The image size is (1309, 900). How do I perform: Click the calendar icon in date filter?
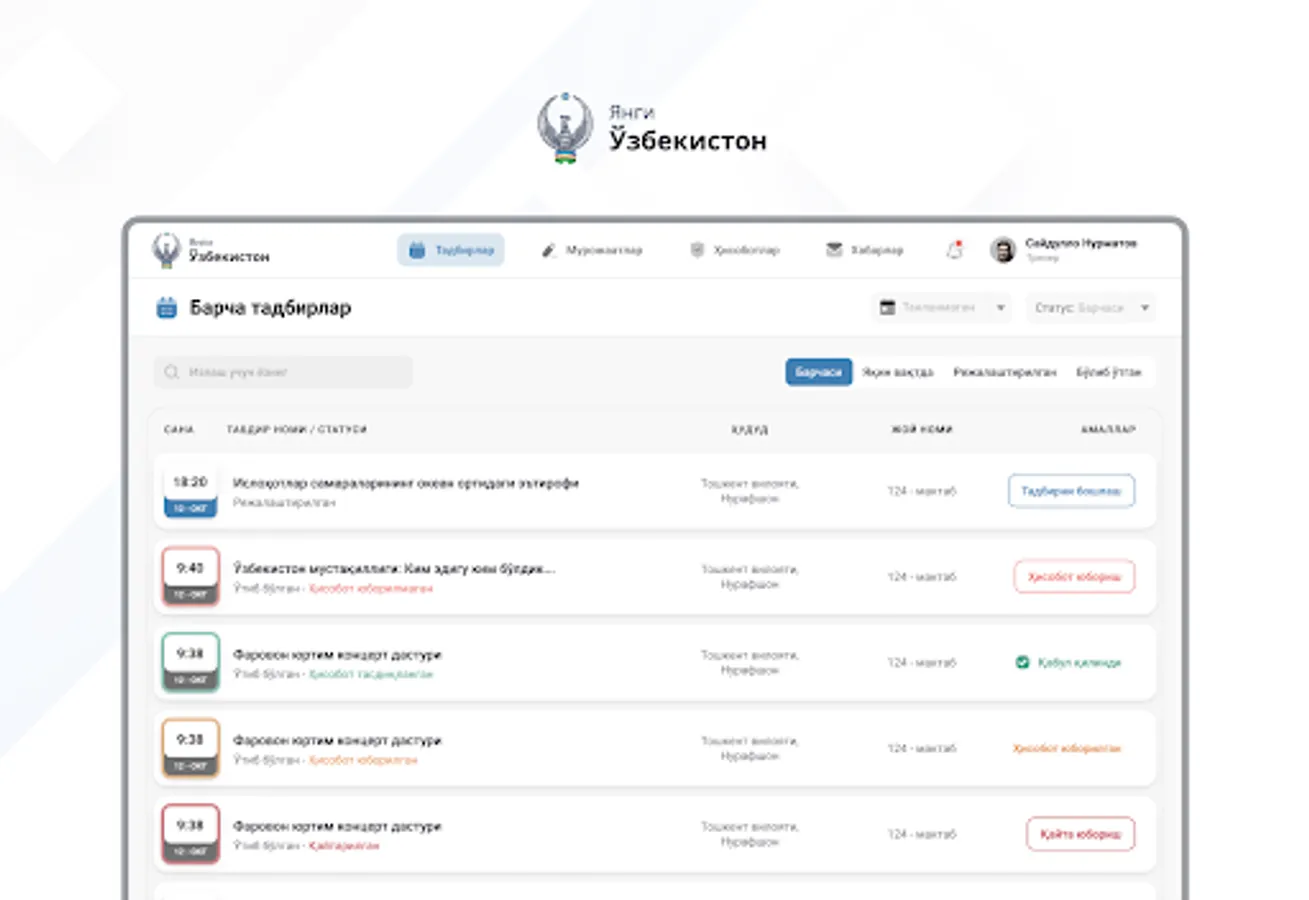(x=887, y=308)
